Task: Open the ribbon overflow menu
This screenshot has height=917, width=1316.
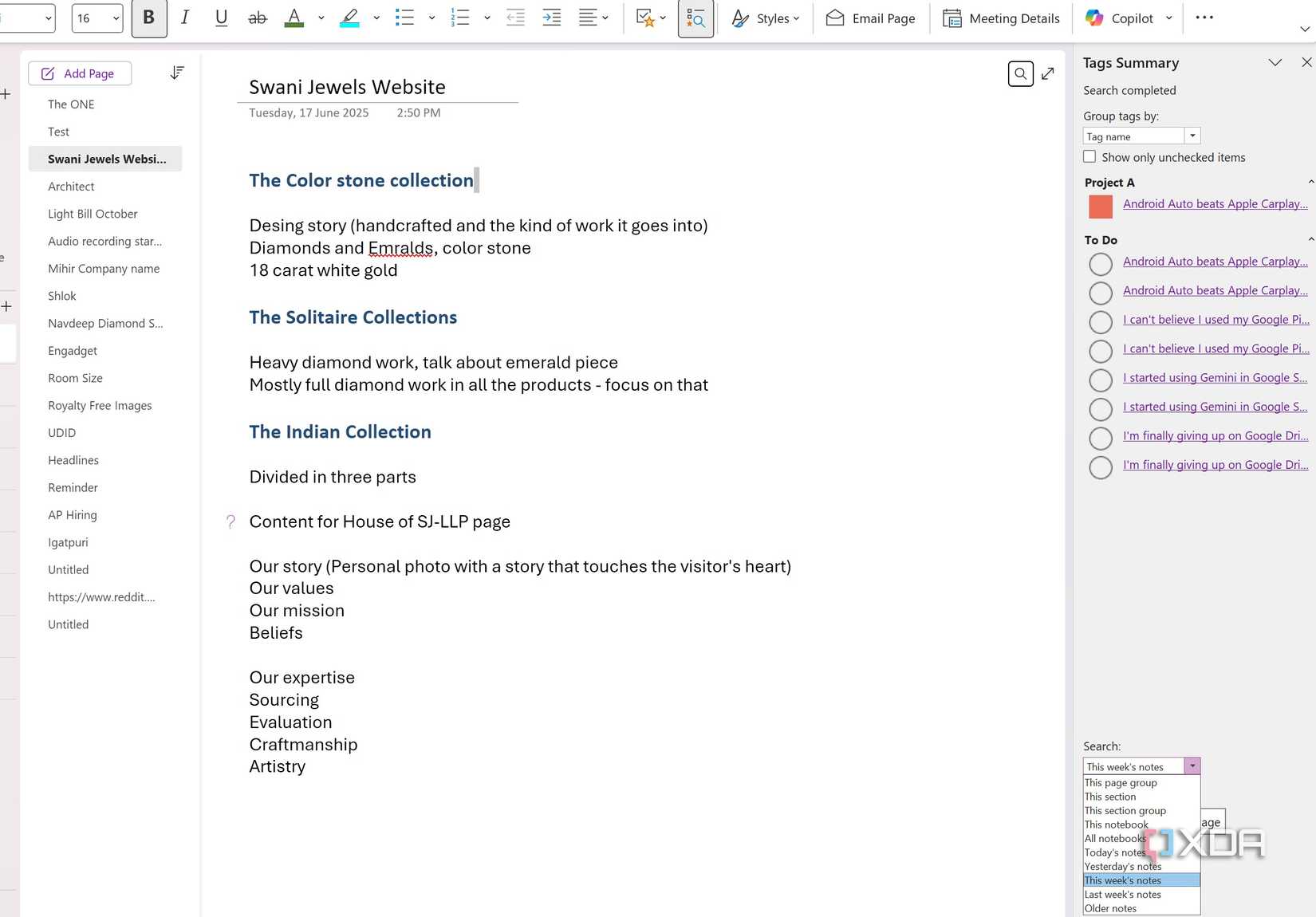Action: pos(1204,18)
